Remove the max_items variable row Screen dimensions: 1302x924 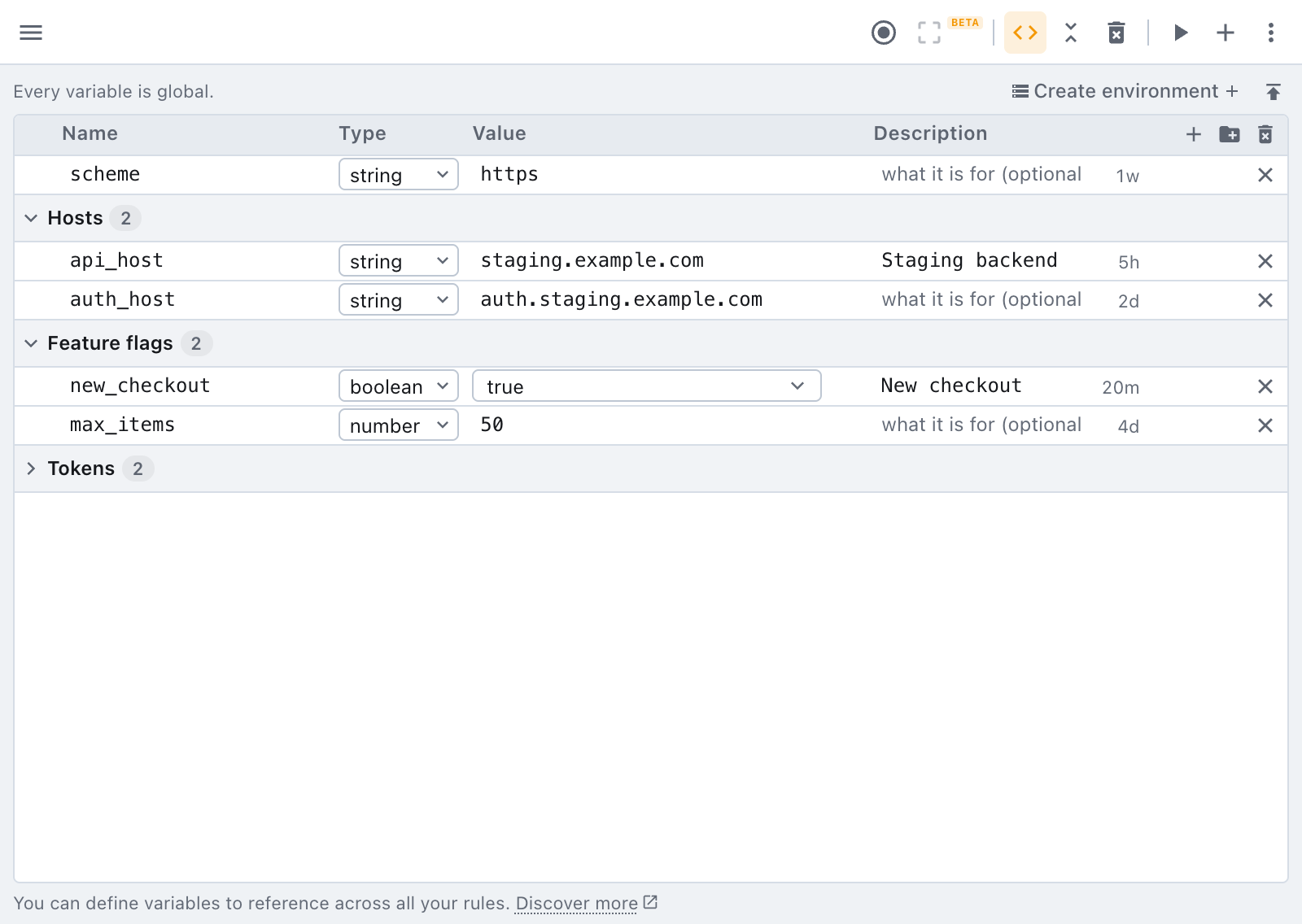(x=1265, y=425)
